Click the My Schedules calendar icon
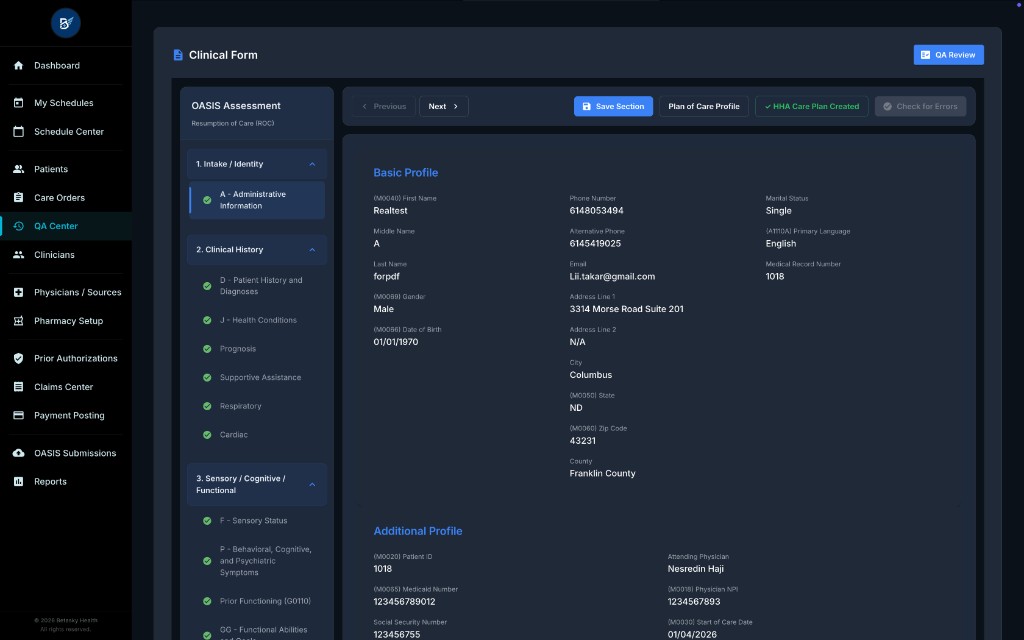 click(x=18, y=103)
